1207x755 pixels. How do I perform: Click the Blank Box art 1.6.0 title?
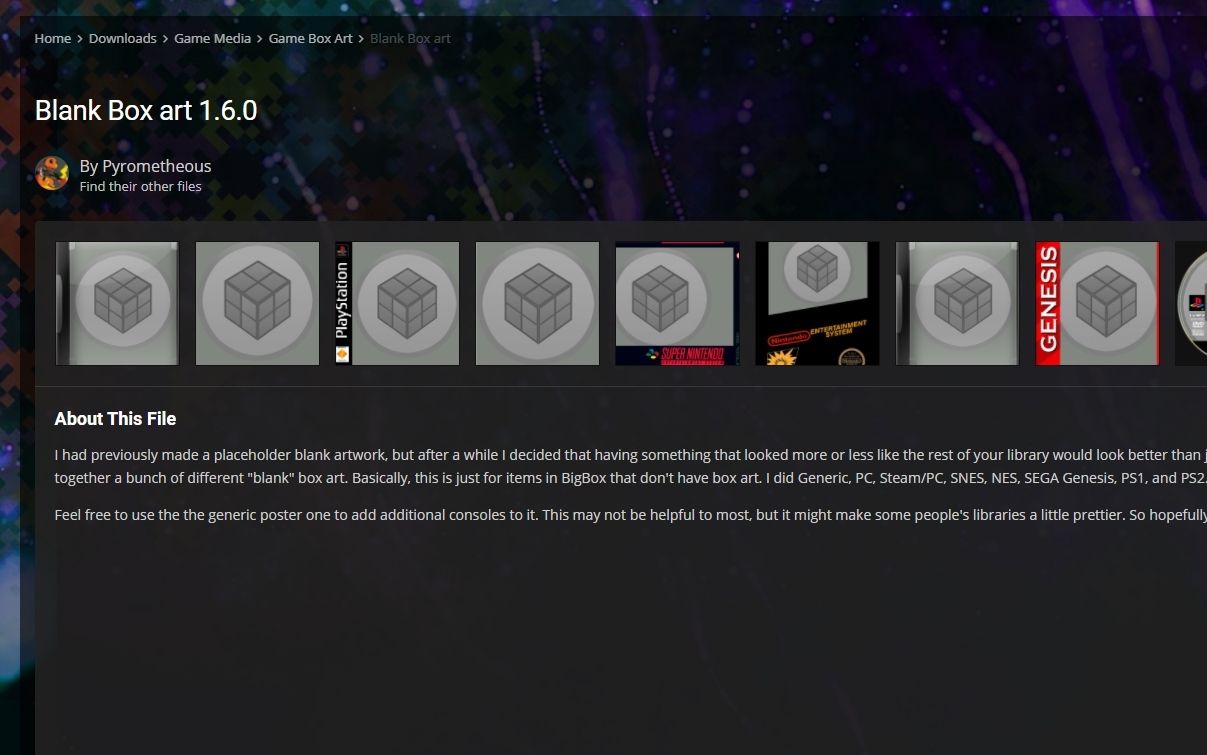[x=146, y=110]
